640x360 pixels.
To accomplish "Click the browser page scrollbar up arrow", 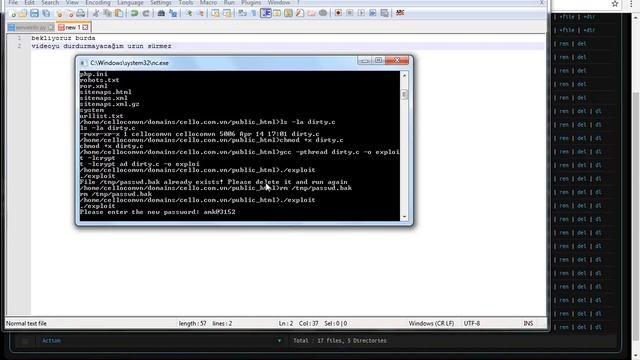I will pyautogui.click(x=636, y=18).
